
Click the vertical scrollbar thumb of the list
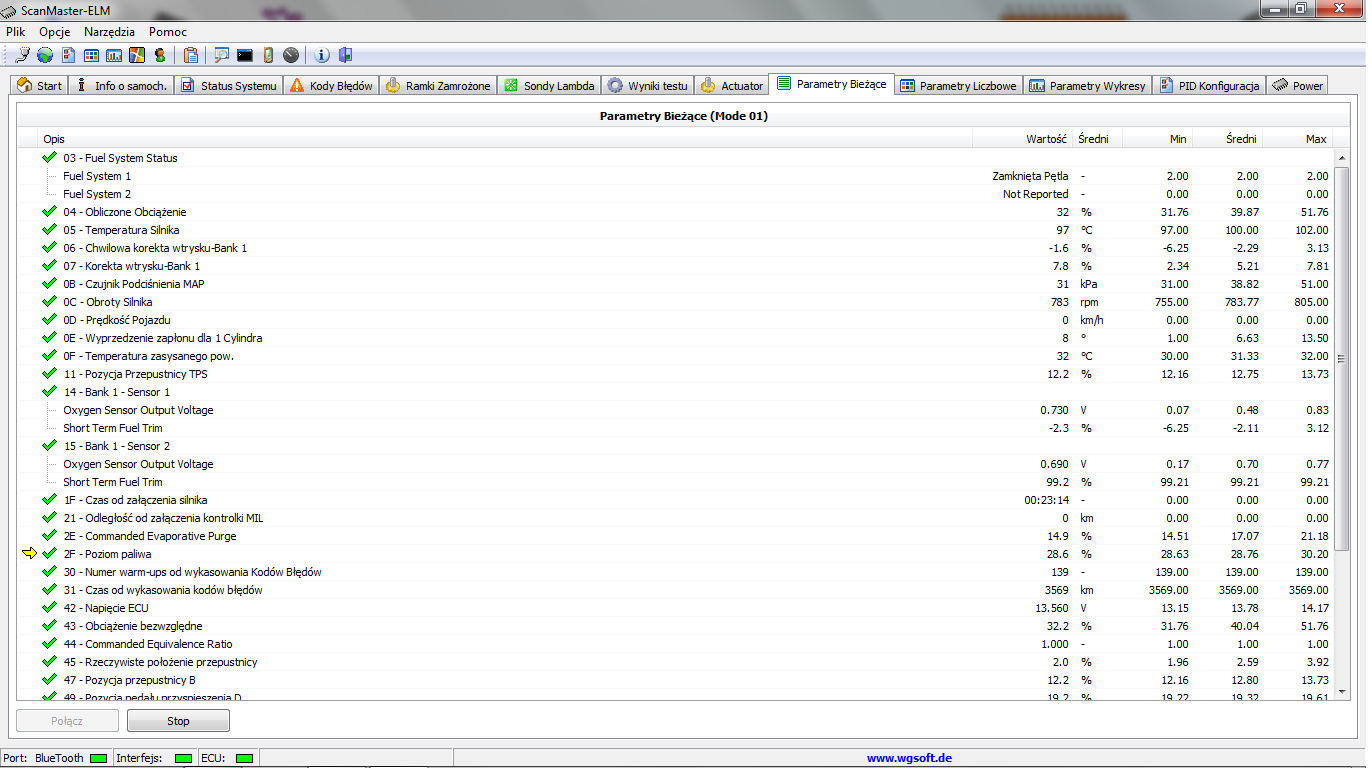(1343, 358)
